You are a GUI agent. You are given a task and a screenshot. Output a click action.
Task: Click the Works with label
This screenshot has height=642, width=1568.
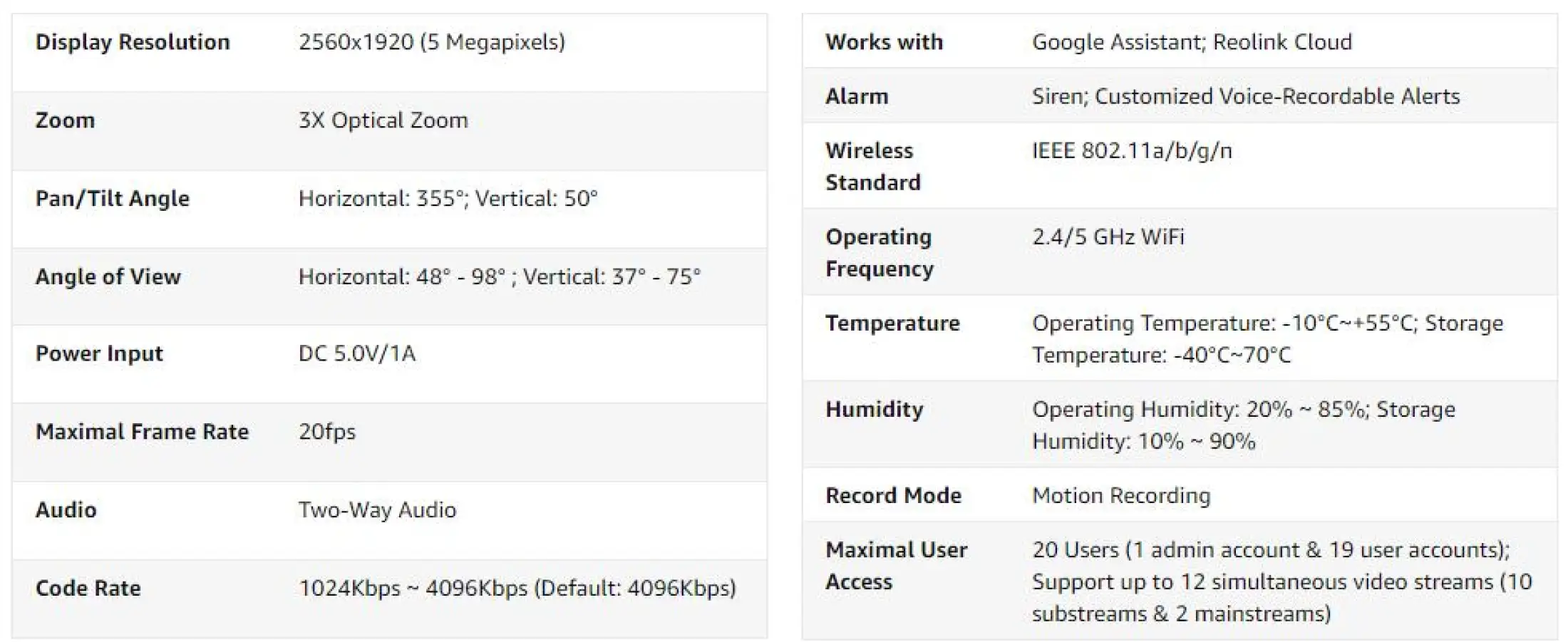tap(884, 42)
